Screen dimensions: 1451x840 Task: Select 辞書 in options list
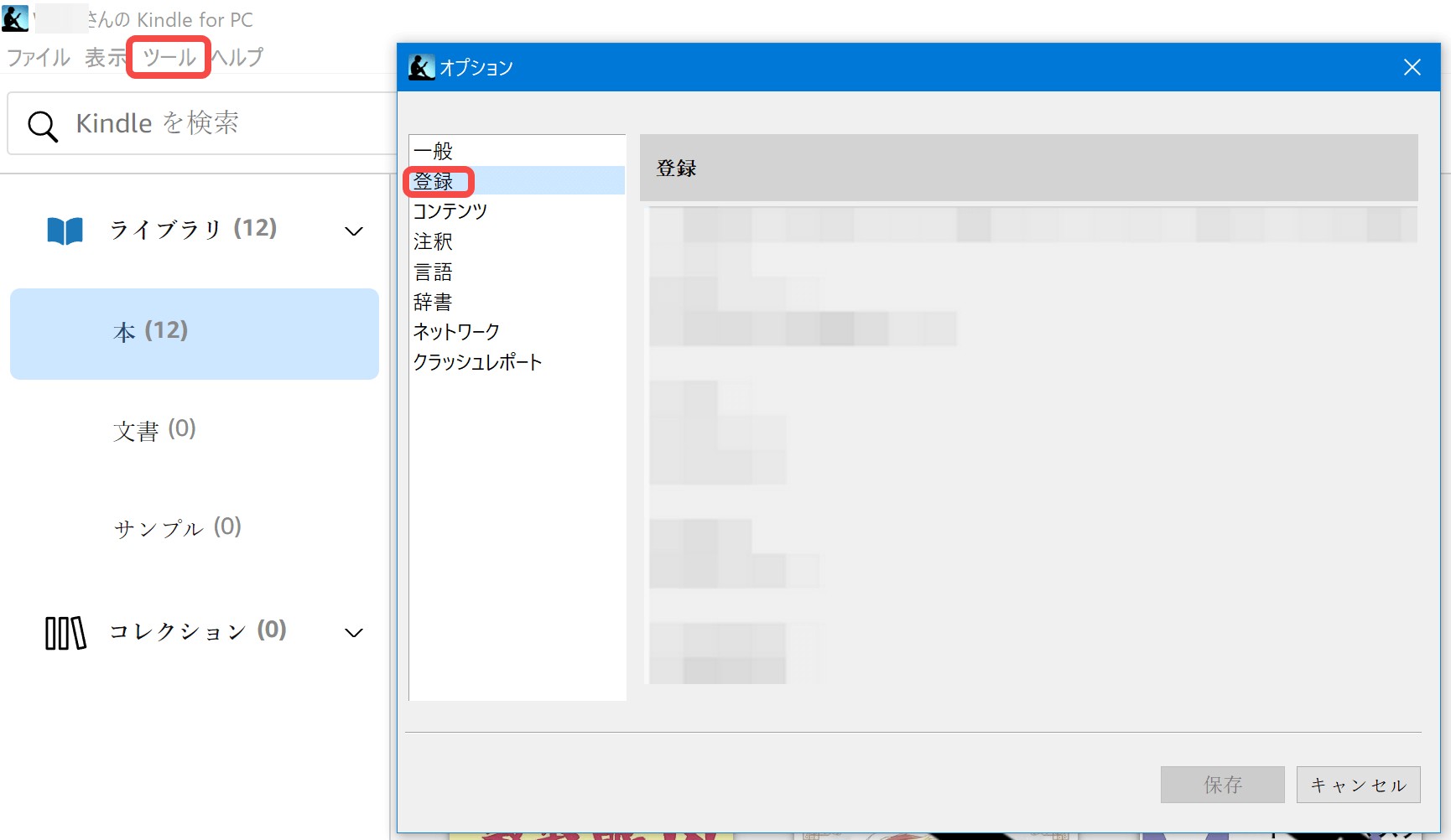tap(517, 302)
